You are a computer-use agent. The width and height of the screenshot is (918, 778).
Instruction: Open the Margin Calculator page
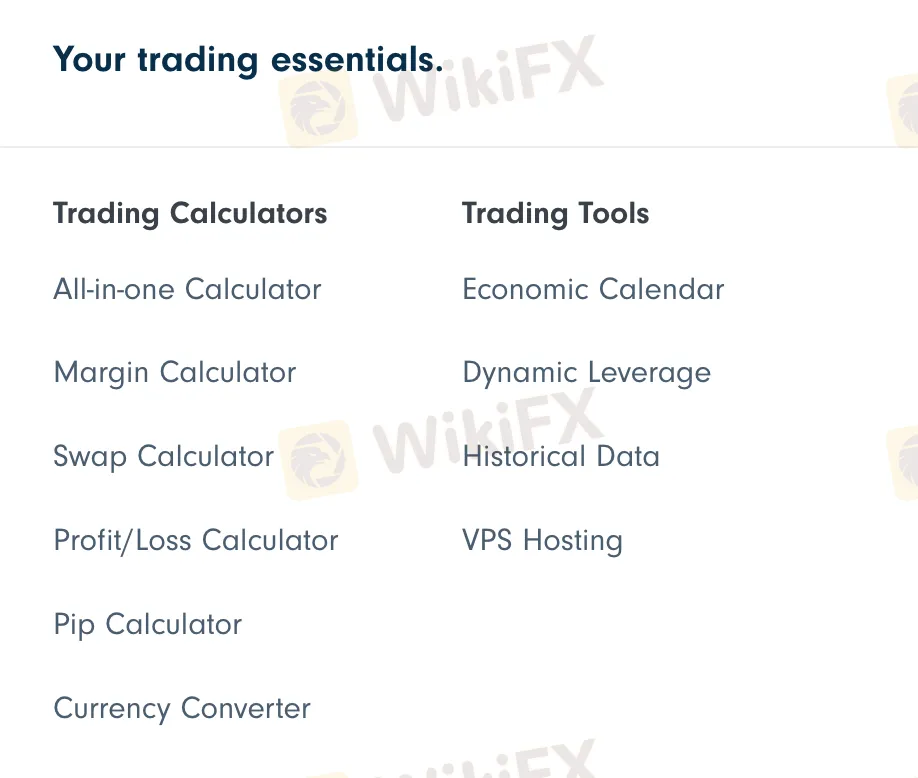[x=175, y=373]
